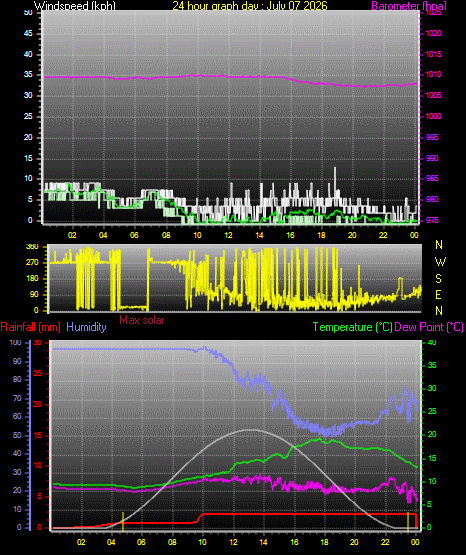Select the "Barometer (hpa)" axis title
Viewport: 466px width, 555px height.
[409, 6]
